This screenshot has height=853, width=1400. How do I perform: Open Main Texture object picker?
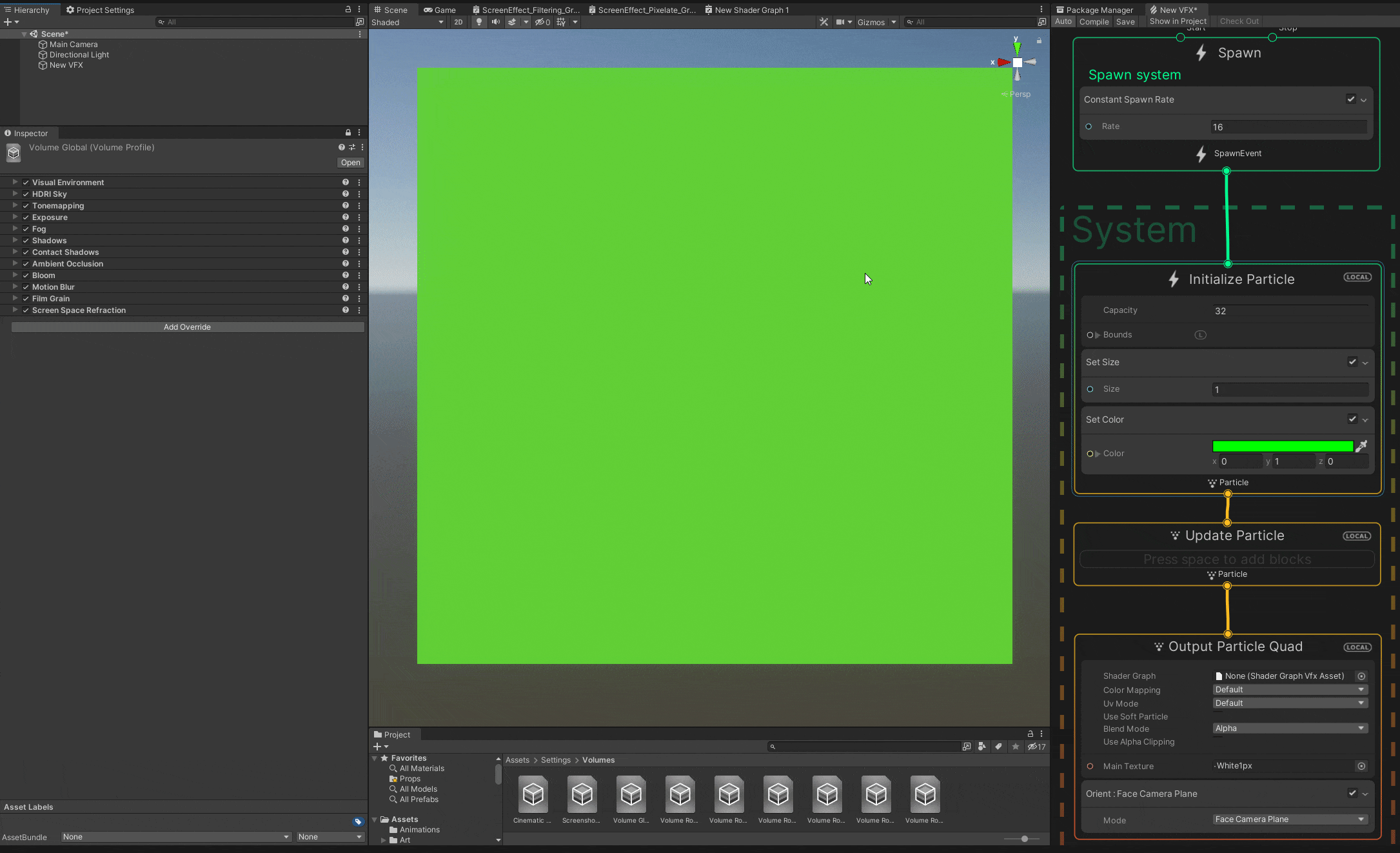[x=1361, y=766]
